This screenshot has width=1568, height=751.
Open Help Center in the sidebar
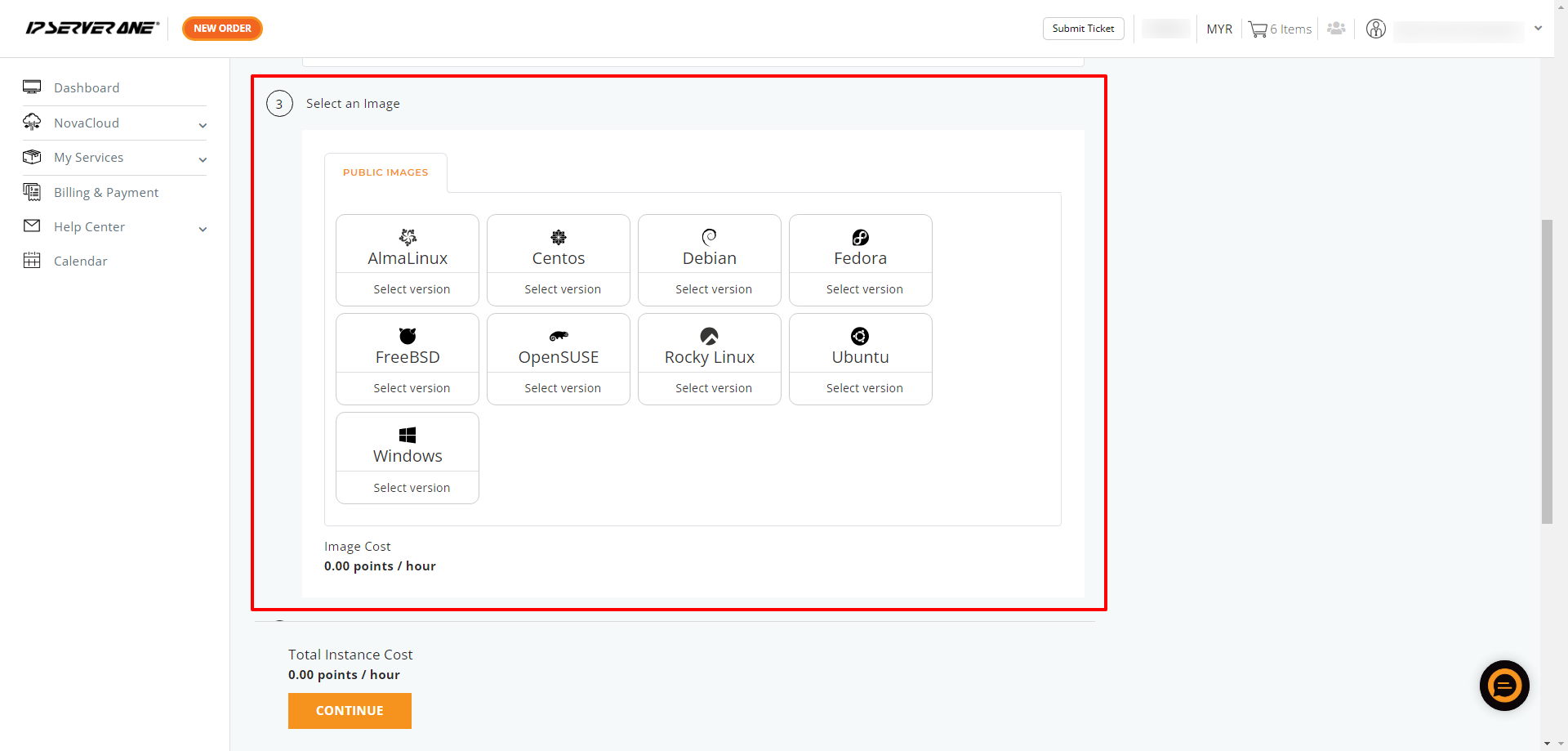click(x=90, y=226)
